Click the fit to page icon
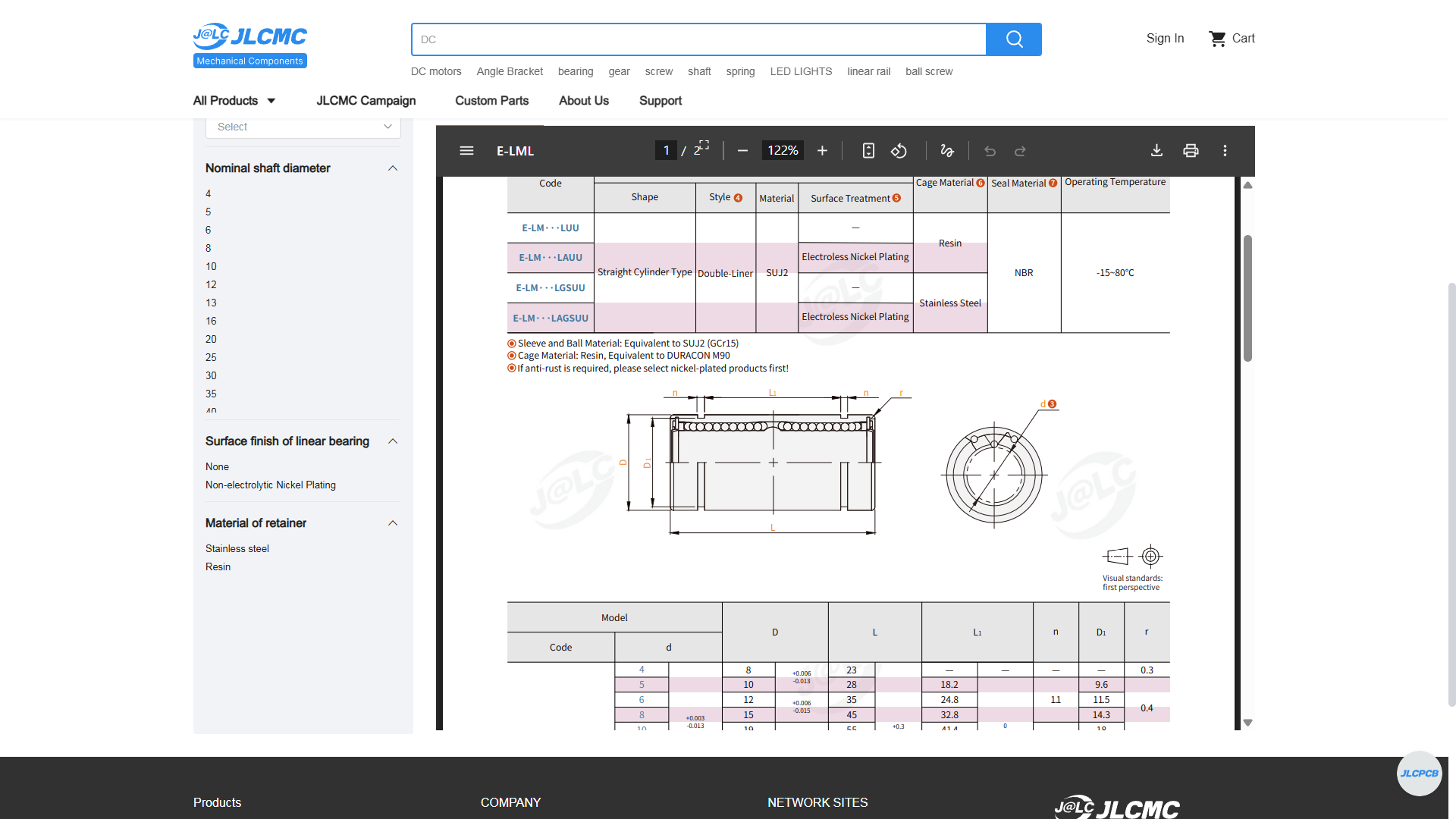This screenshot has height=819, width=1456. [868, 151]
